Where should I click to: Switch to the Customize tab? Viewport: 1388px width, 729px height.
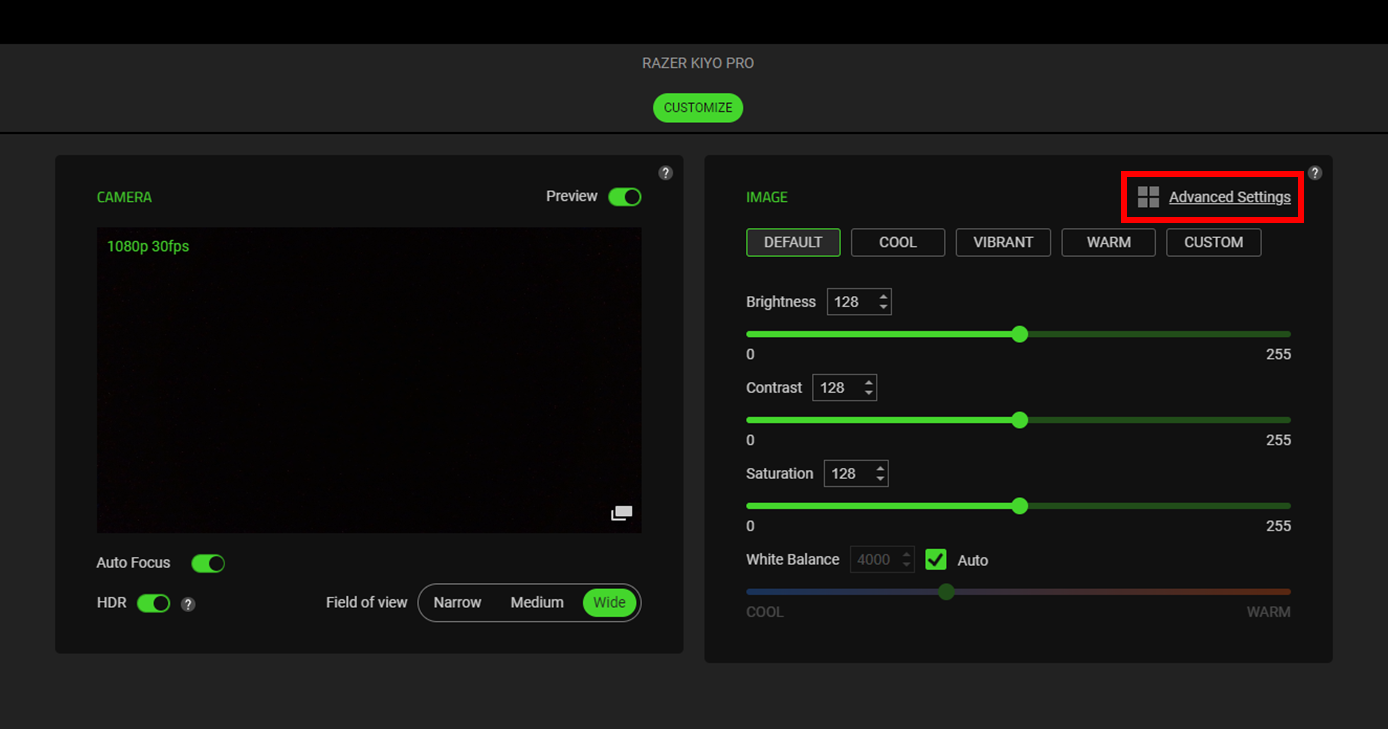698,107
